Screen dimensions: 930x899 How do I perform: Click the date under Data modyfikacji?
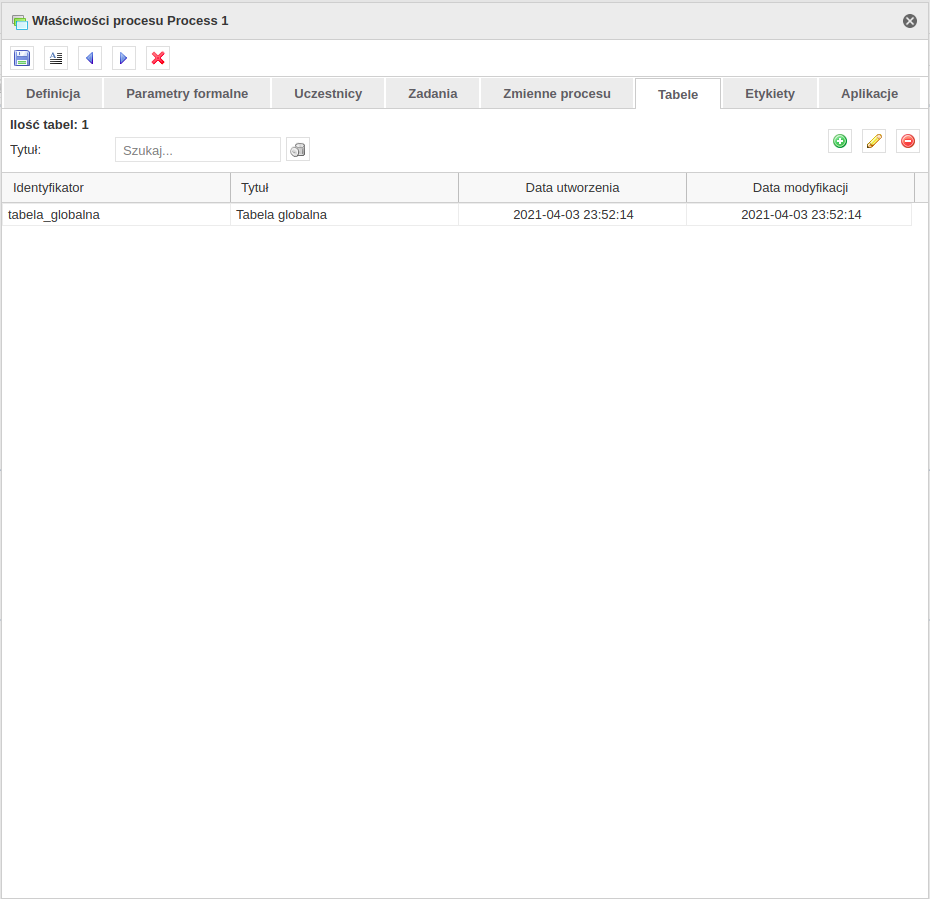800,215
